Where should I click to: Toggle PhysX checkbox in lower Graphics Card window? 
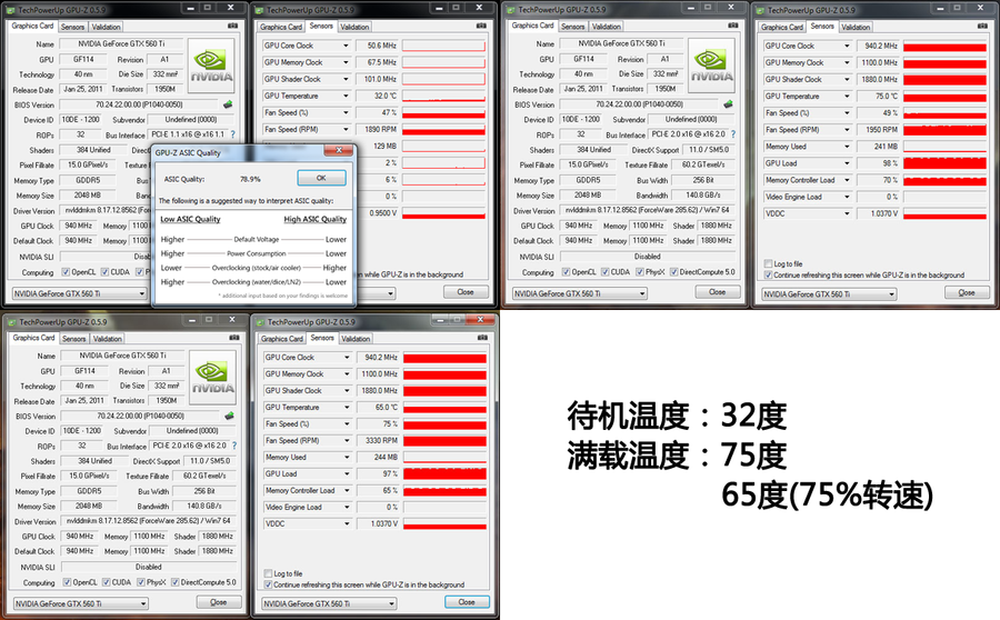pyautogui.click(x=141, y=582)
